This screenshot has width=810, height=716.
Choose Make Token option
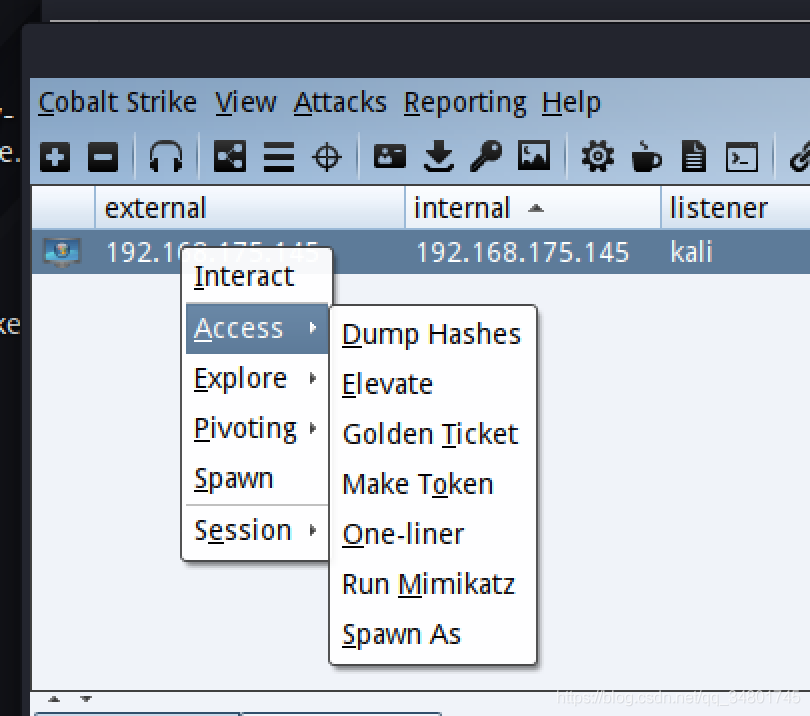(433, 484)
